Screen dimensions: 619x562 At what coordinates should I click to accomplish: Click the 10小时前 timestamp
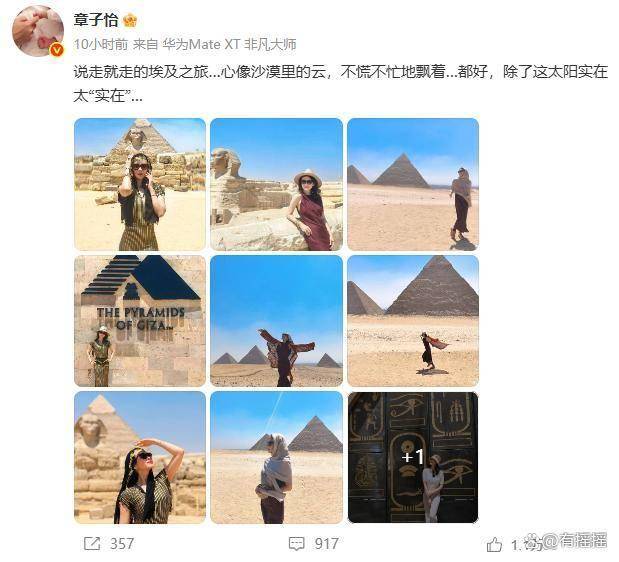click(x=101, y=44)
